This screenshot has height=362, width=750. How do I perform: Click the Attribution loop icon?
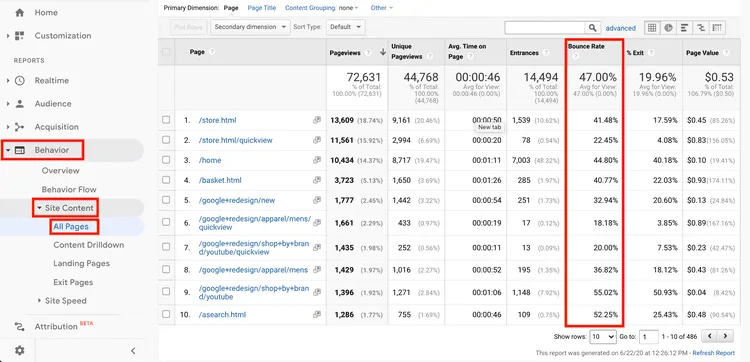pyautogui.click(x=20, y=327)
